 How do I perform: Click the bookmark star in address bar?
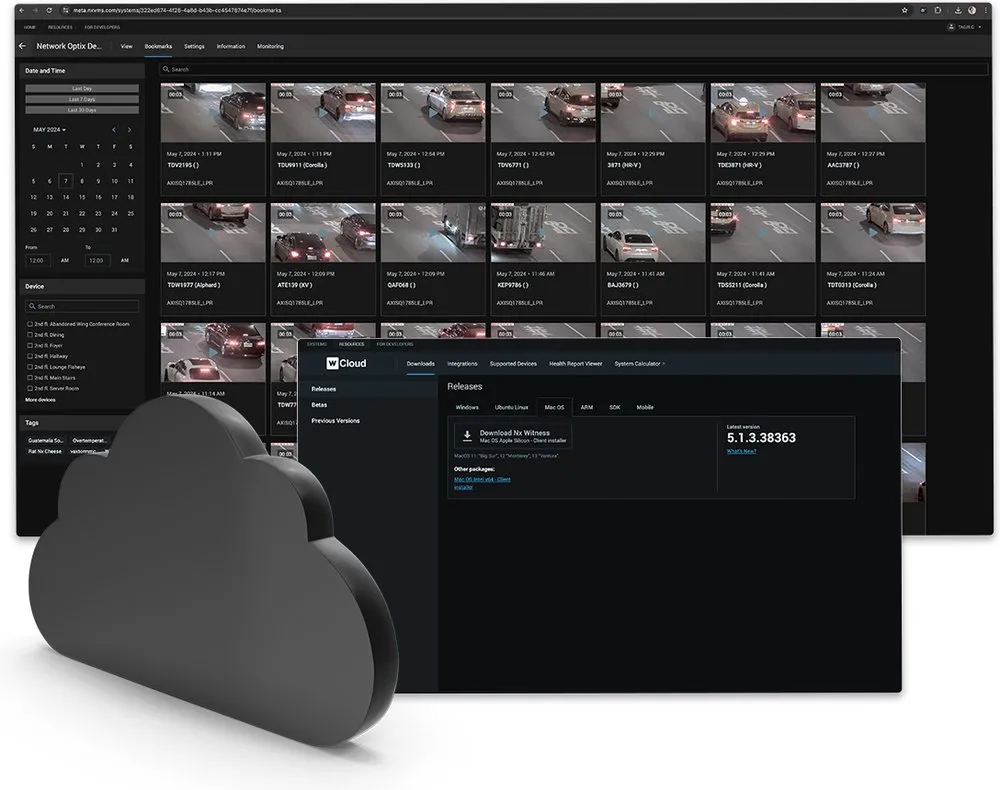point(904,10)
